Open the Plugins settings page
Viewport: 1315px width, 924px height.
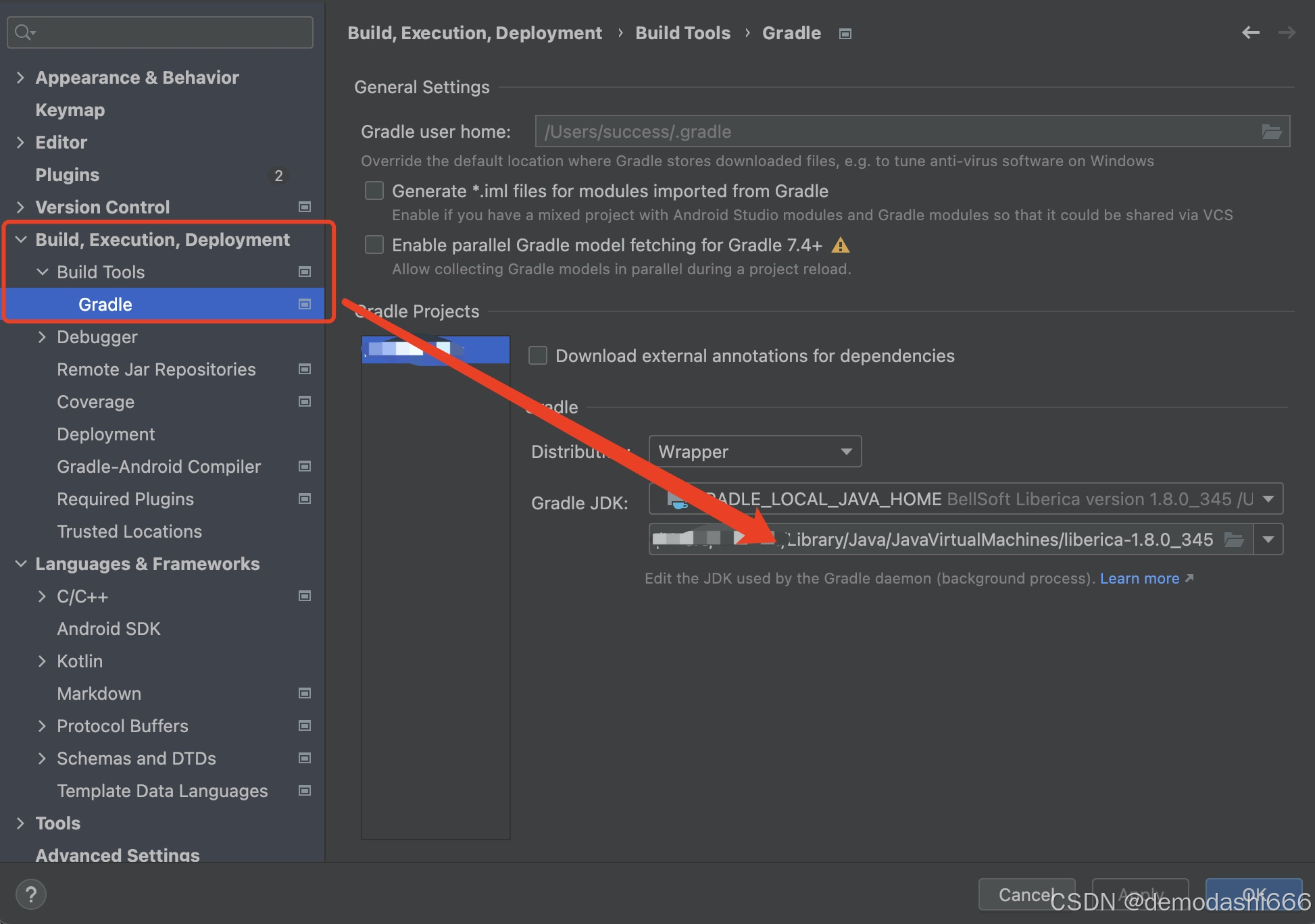point(68,175)
